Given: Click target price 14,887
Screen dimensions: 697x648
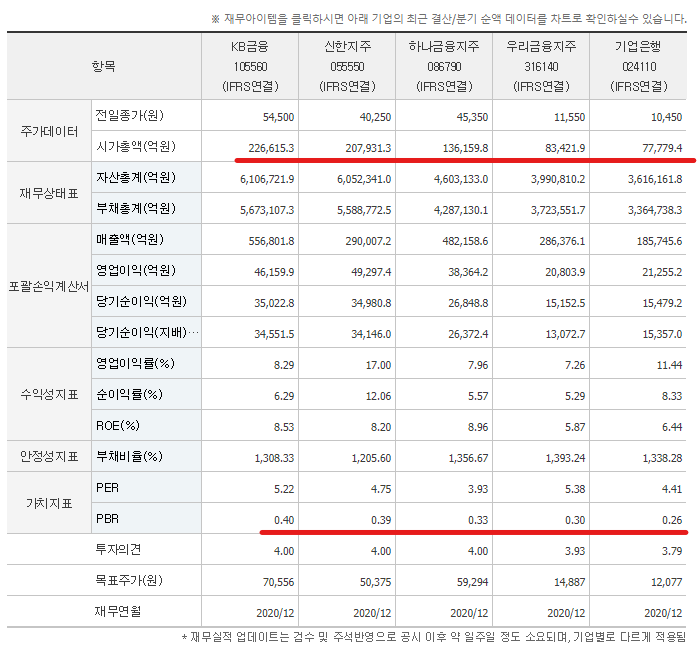Looking at the screenshot, I should coord(569,582).
